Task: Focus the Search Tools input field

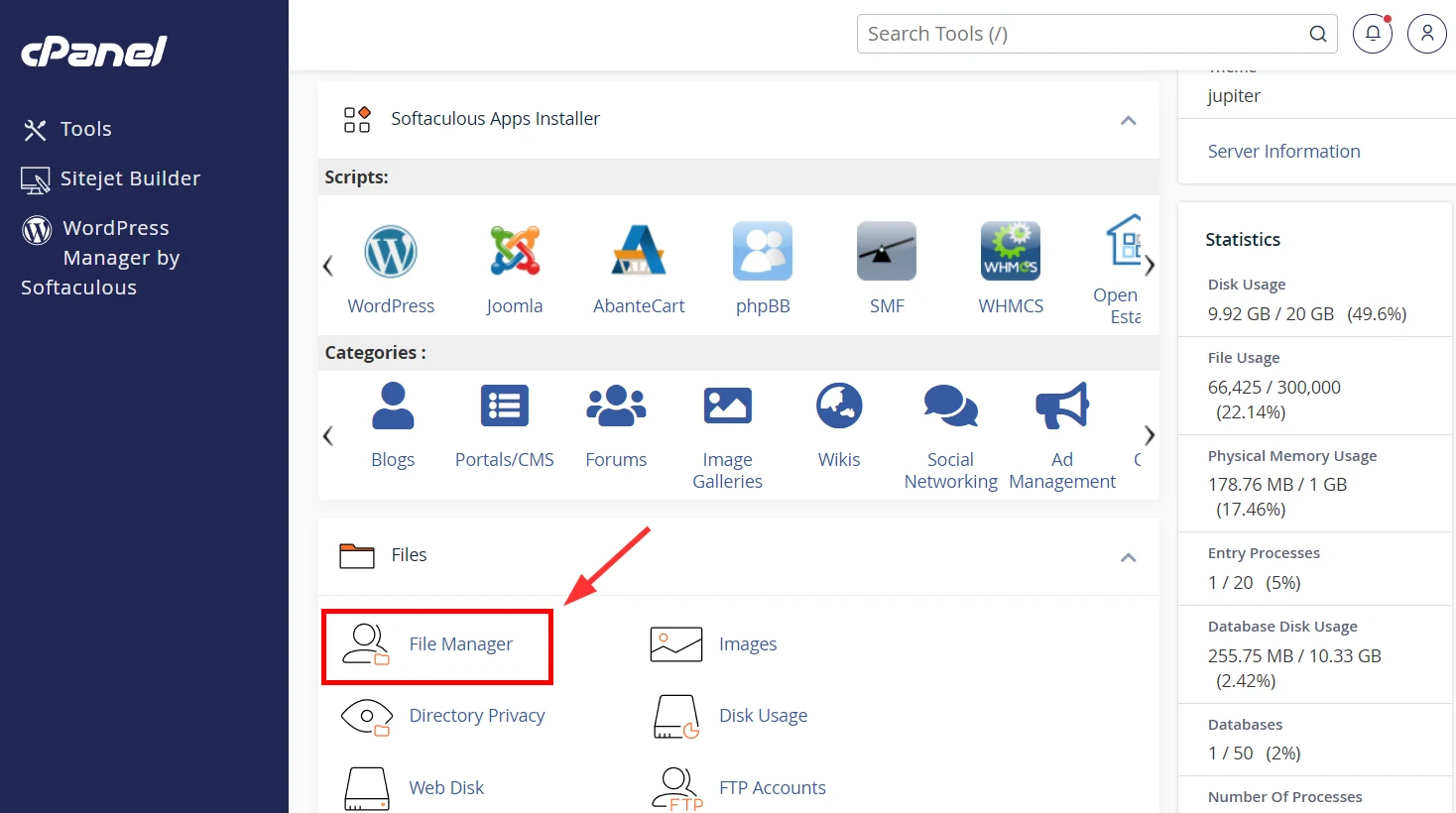Action: [1097, 34]
